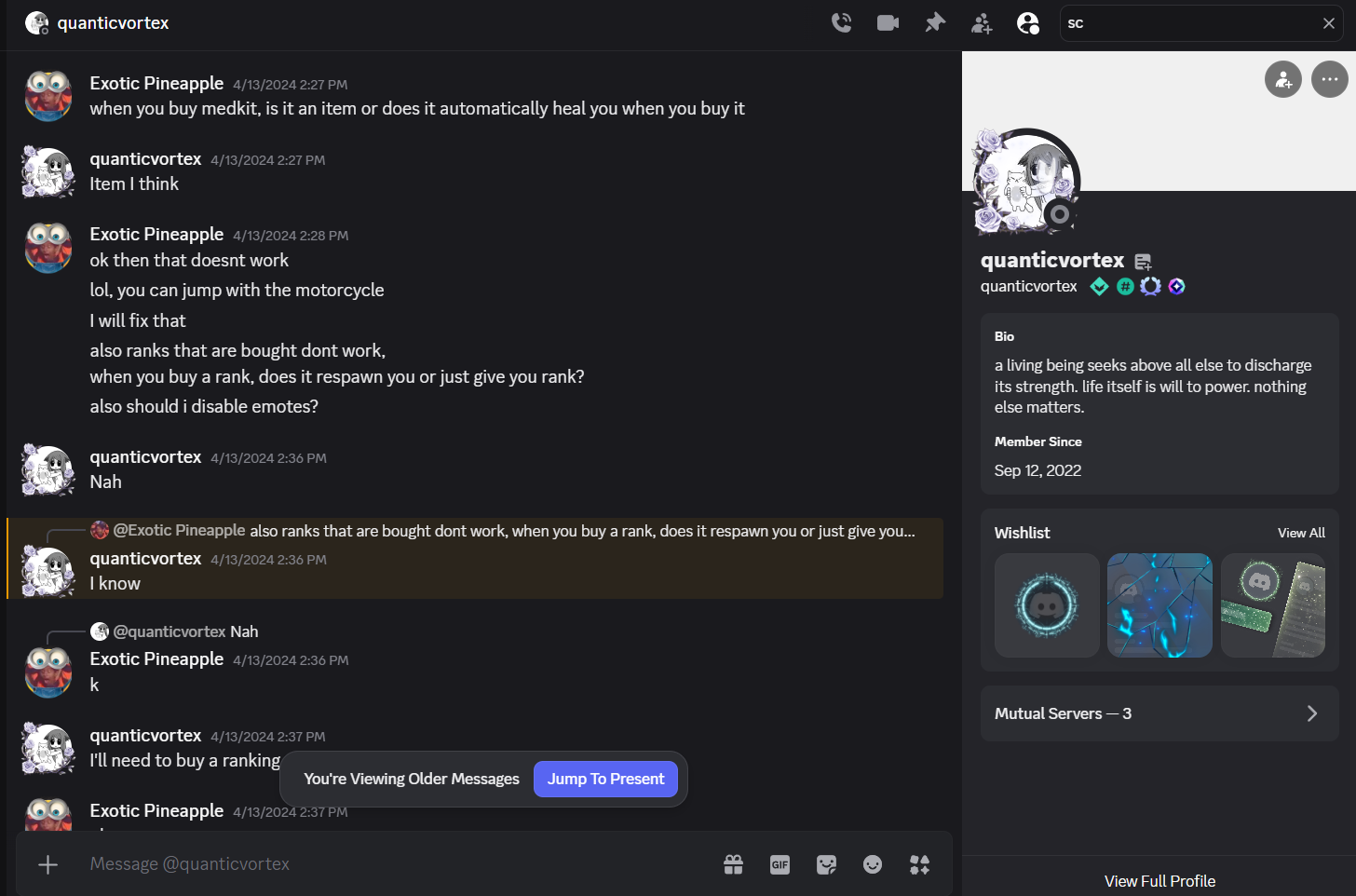Open the profile more options menu
The image size is (1356, 896).
pyautogui.click(x=1330, y=79)
